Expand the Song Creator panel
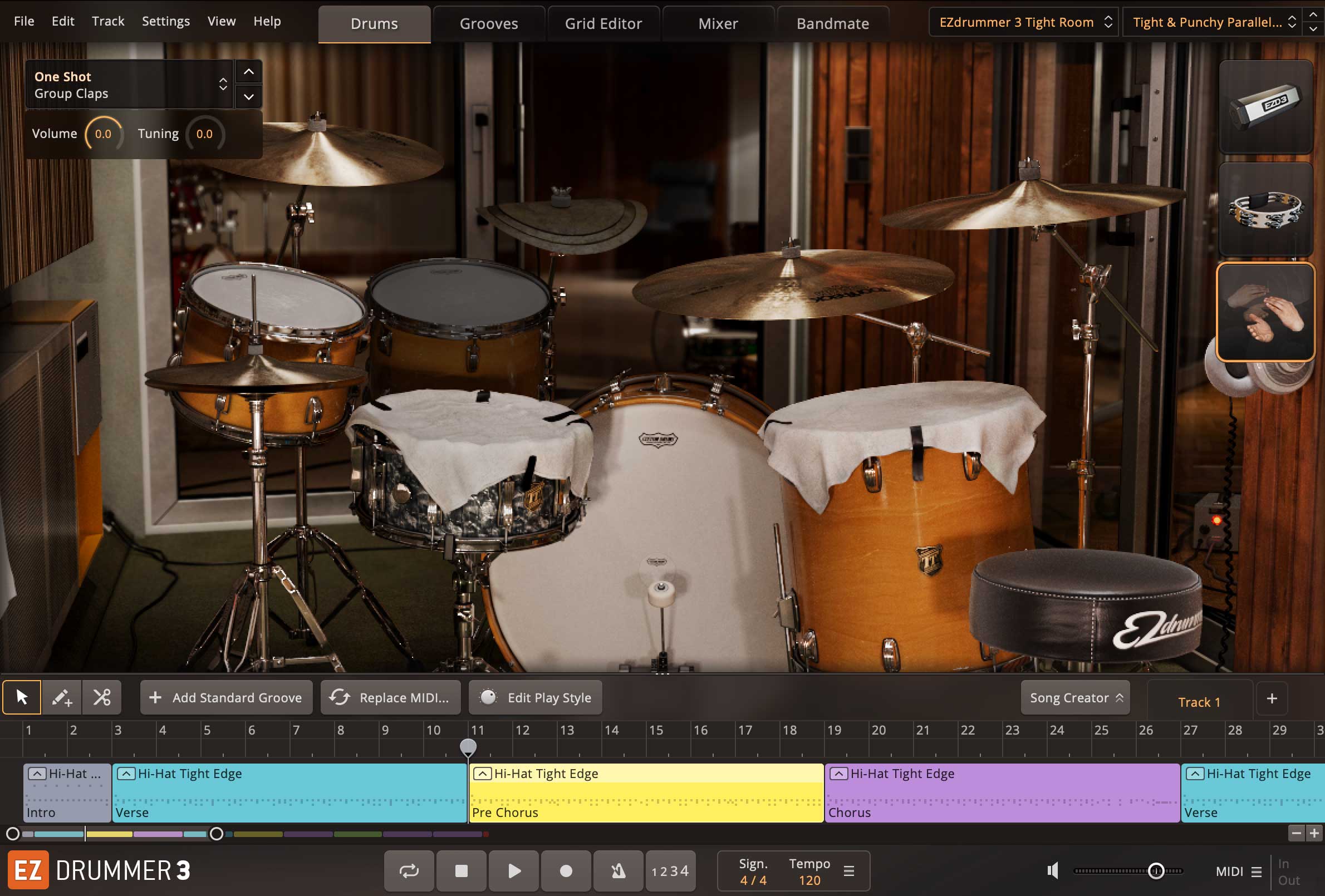 tap(1074, 698)
